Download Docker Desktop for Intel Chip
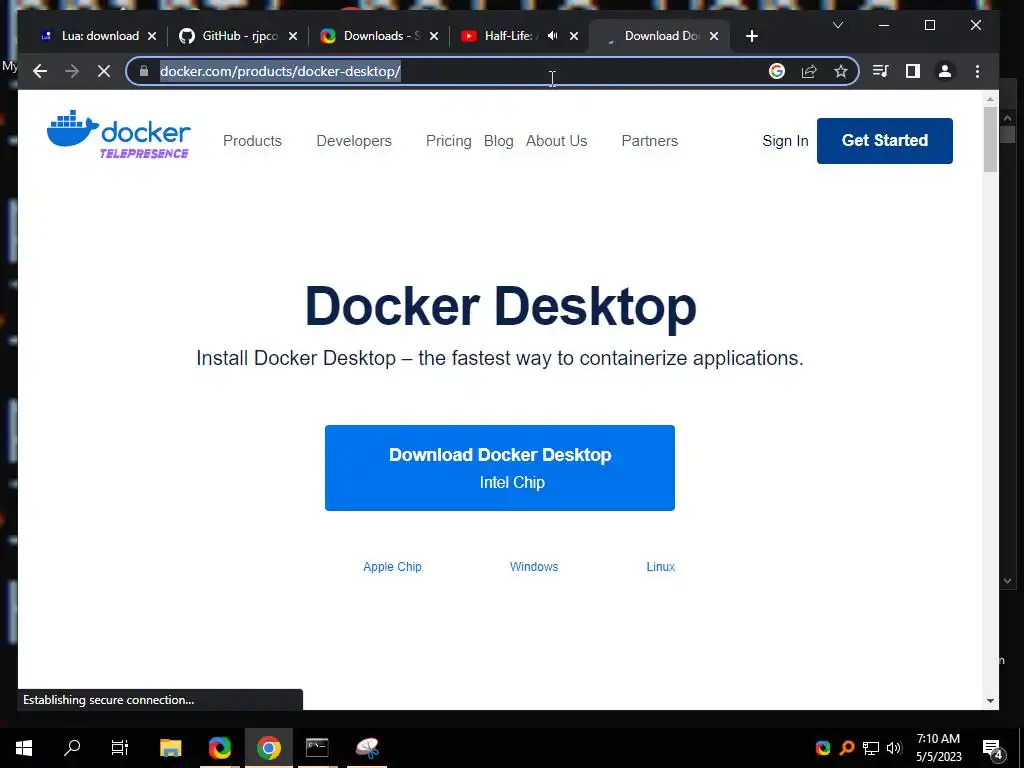1024x768 pixels. (x=500, y=468)
